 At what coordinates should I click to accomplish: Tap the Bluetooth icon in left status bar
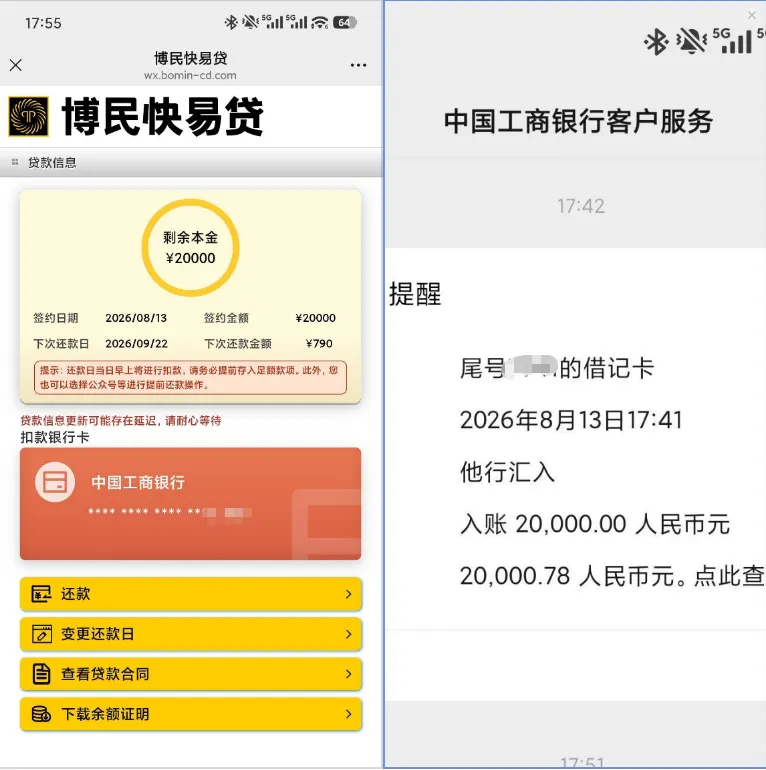coord(230,22)
